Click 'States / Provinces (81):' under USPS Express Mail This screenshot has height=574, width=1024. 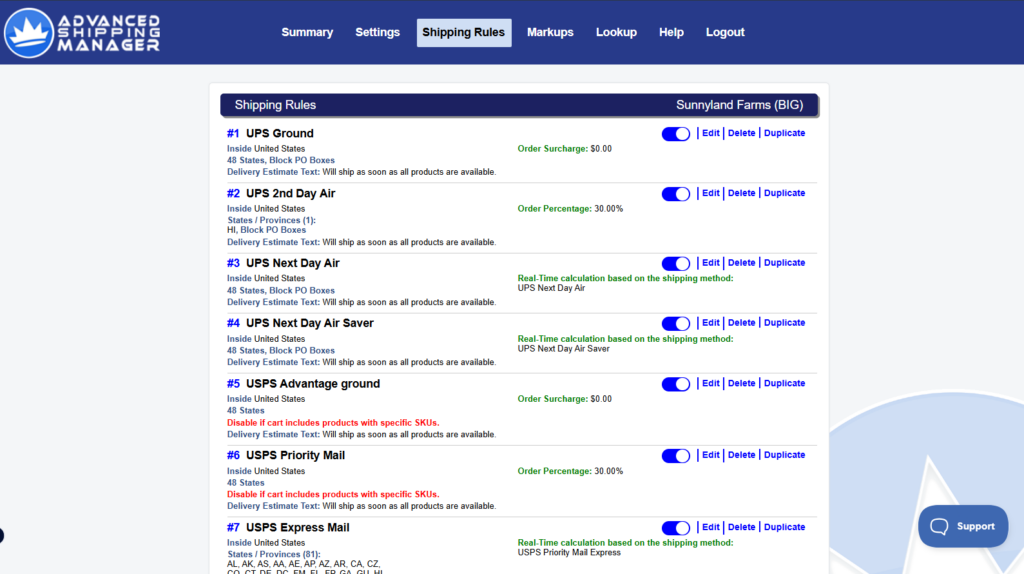pos(274,554)
